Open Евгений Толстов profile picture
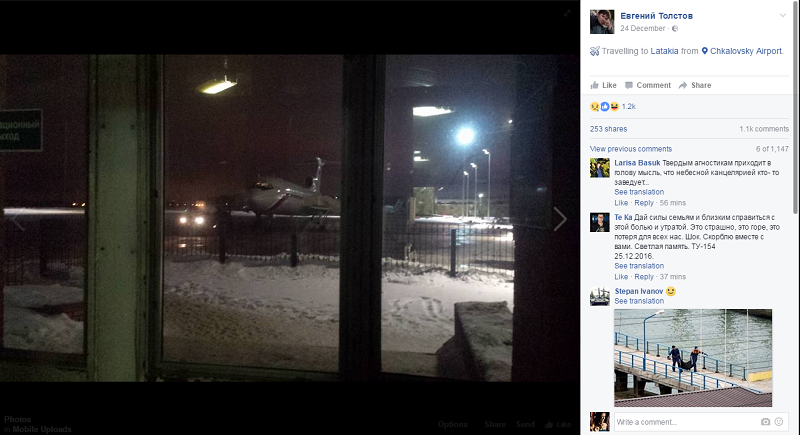 tap(602, 22)
